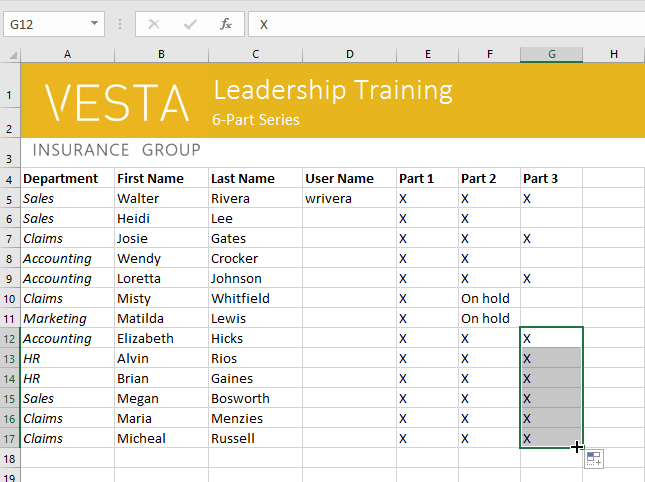The image size is (645, 482).
Task: Click the VESTA logo in the banner
Action: click(x=117, y=103)
